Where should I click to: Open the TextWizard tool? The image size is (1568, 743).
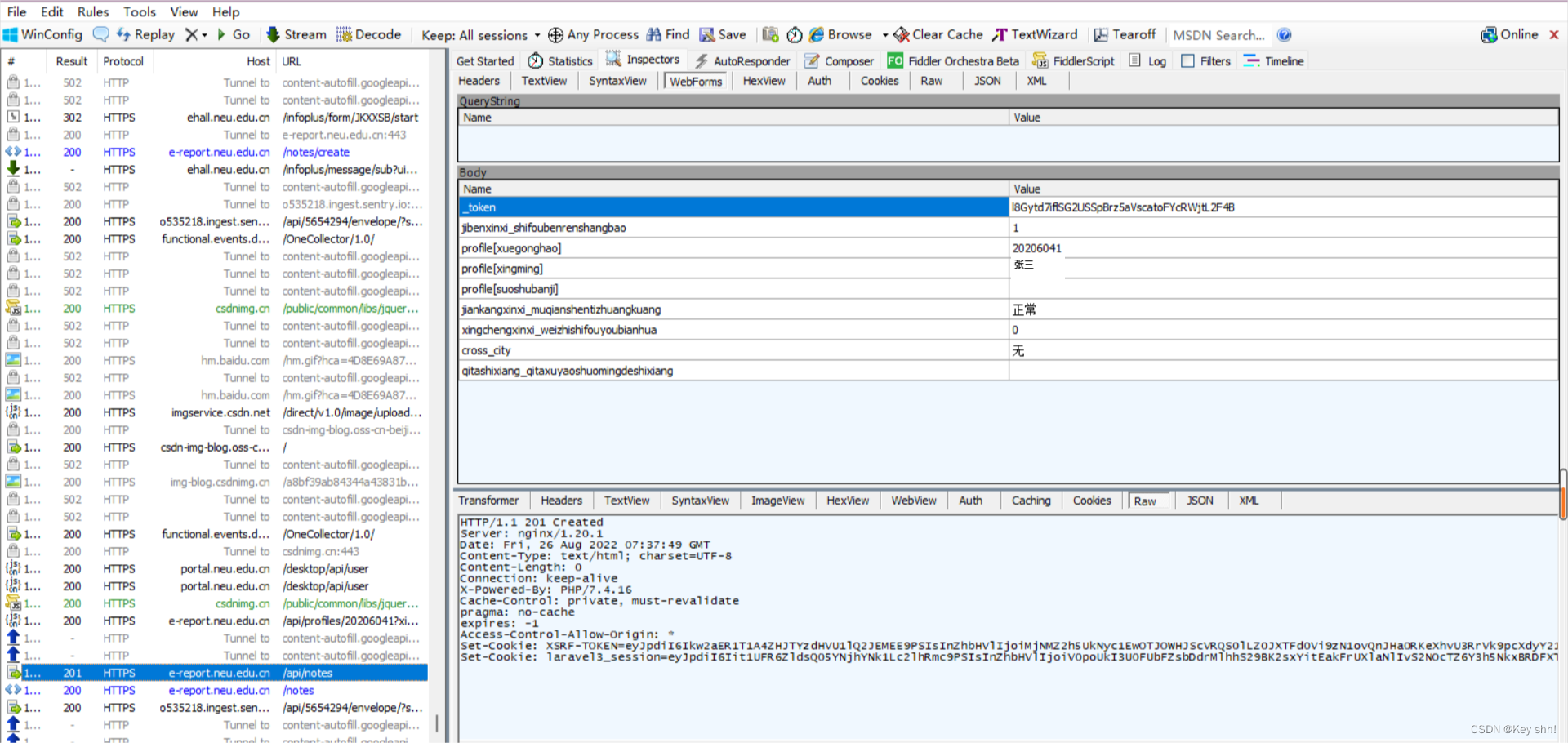point(1035,34)
